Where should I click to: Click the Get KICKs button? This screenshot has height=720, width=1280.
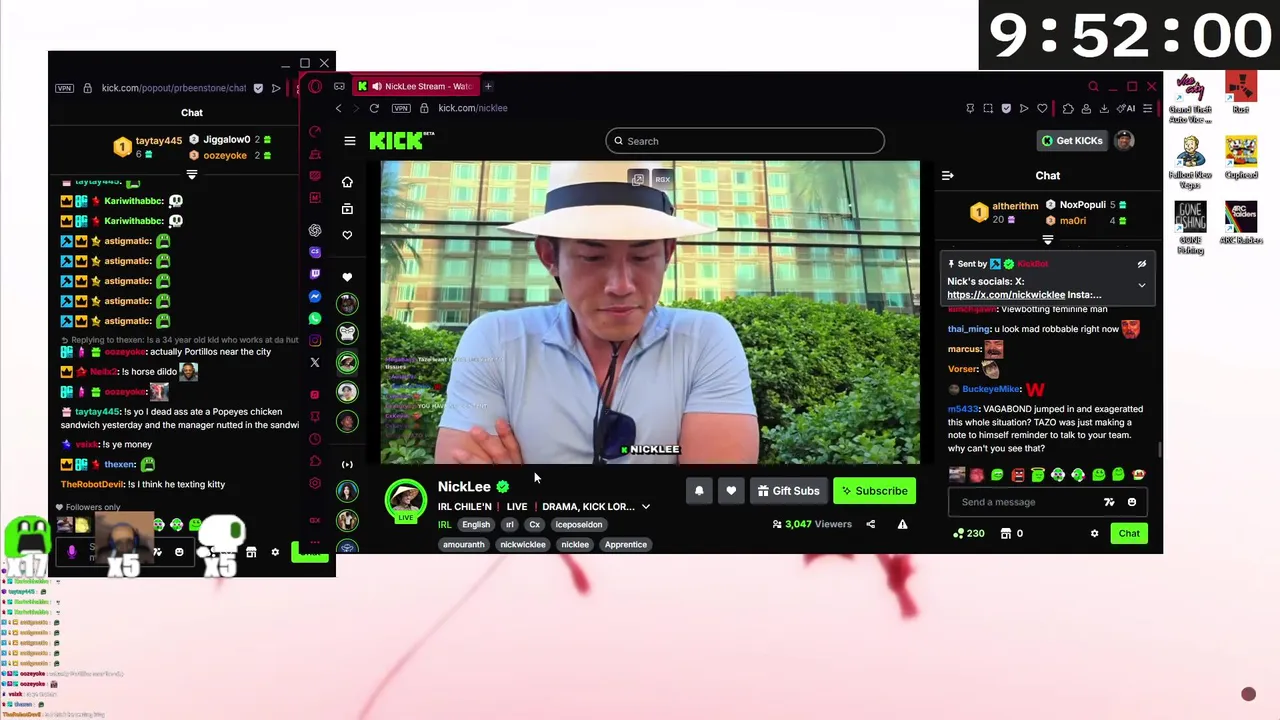[1071, 141]
